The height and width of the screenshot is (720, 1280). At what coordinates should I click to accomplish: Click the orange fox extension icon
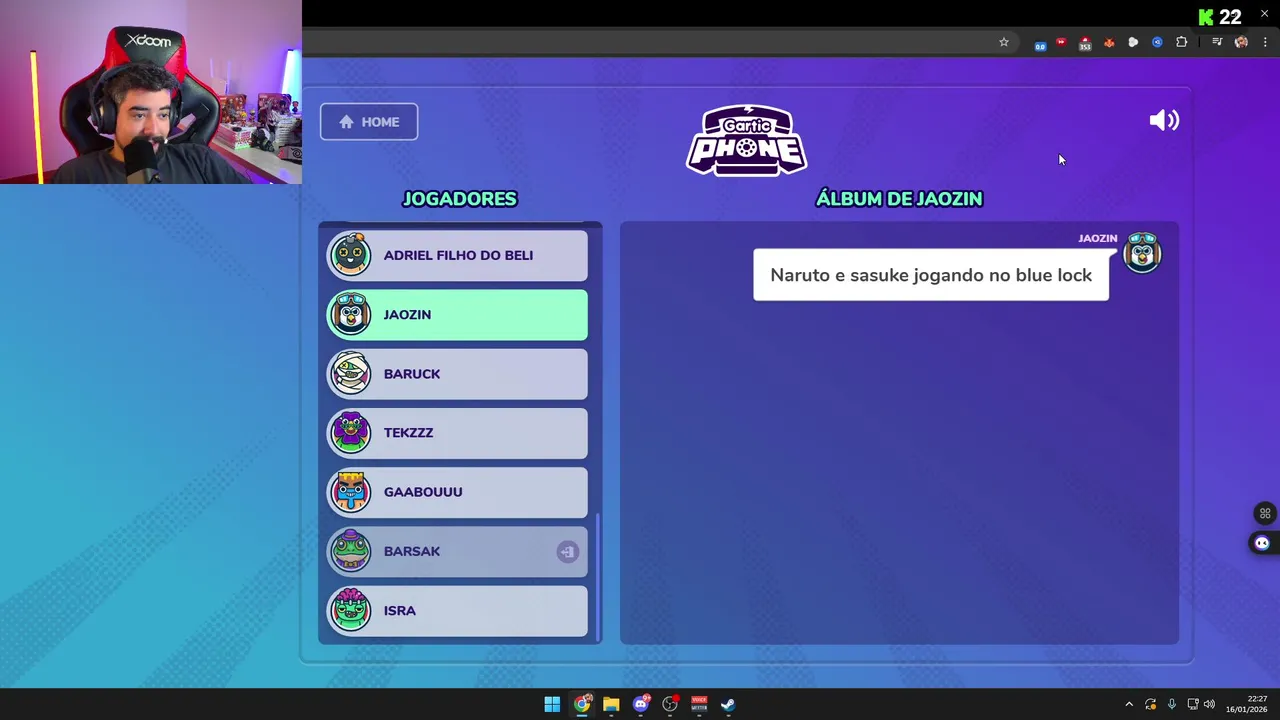click(x=1109, y=42)
